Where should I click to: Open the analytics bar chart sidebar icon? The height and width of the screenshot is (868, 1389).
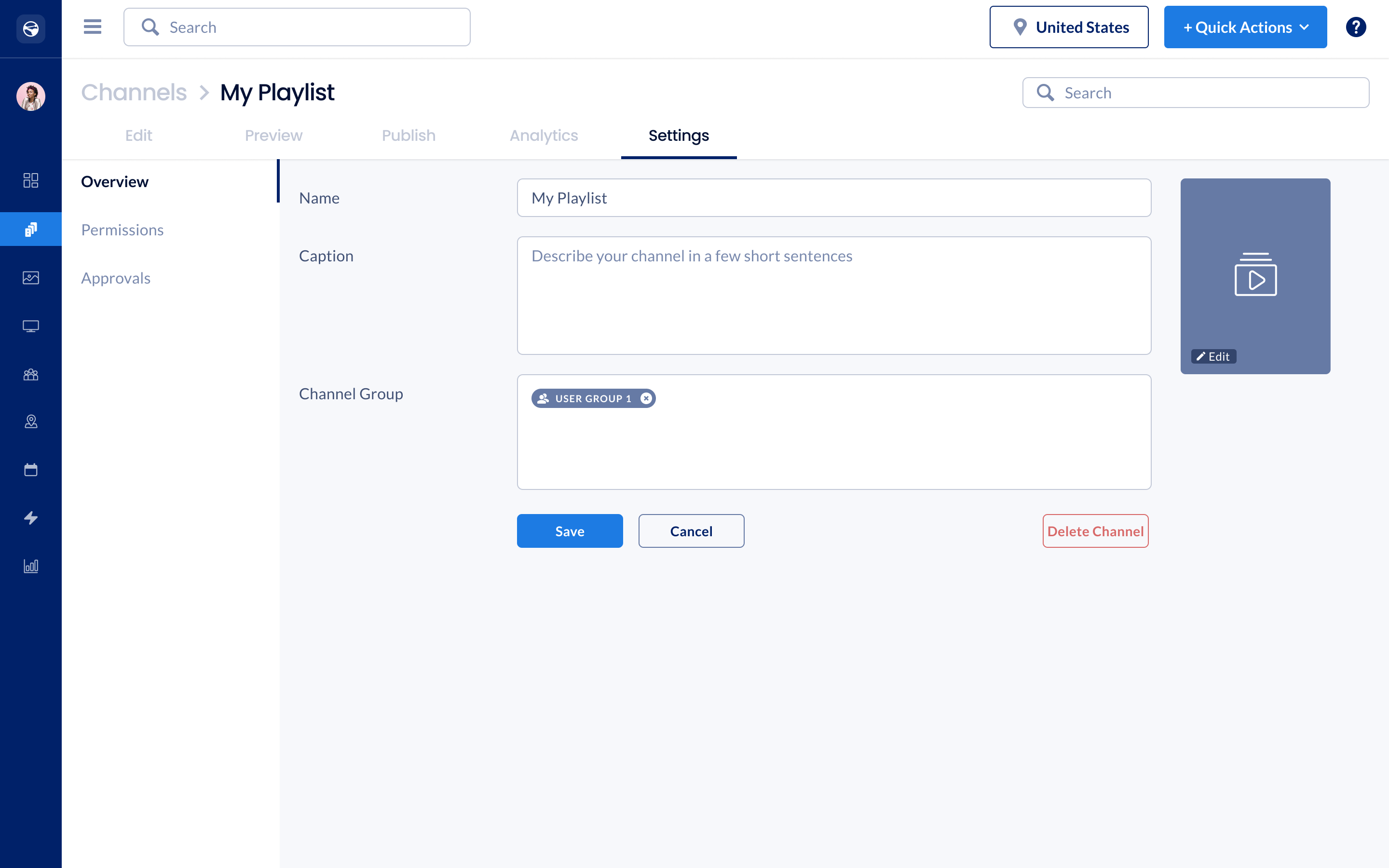coord(31,566)
